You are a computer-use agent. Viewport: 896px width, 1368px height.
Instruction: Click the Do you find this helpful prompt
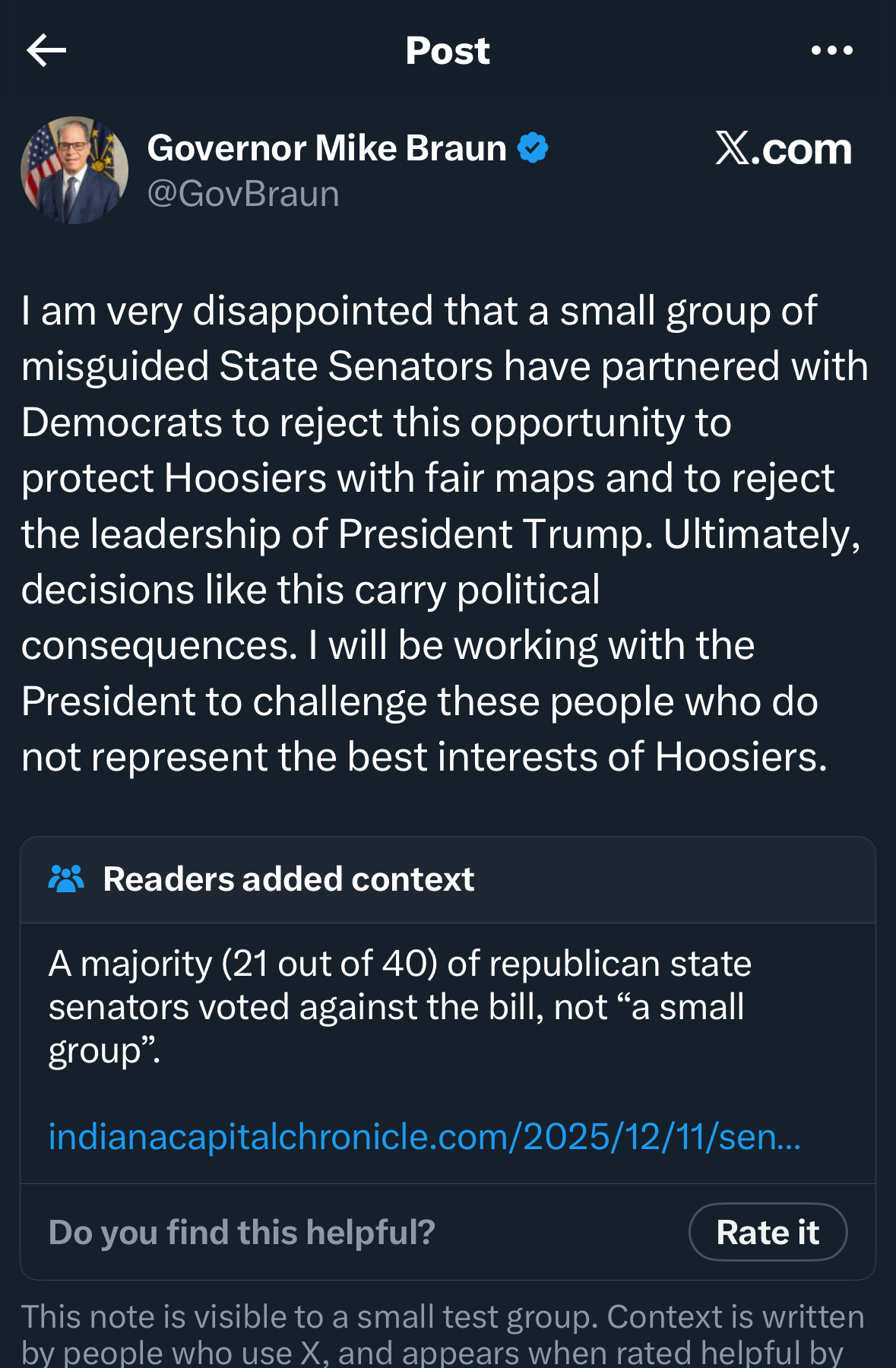[x=242, y=1232]
